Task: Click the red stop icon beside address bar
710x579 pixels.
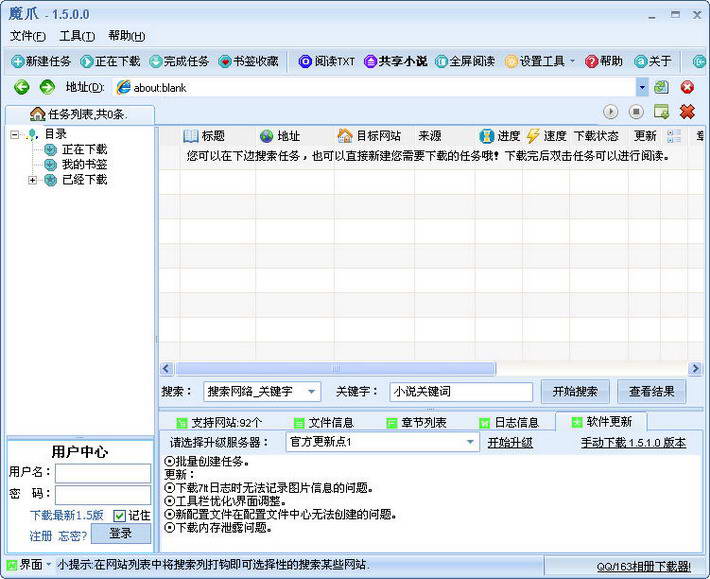Action: point(687,87)
